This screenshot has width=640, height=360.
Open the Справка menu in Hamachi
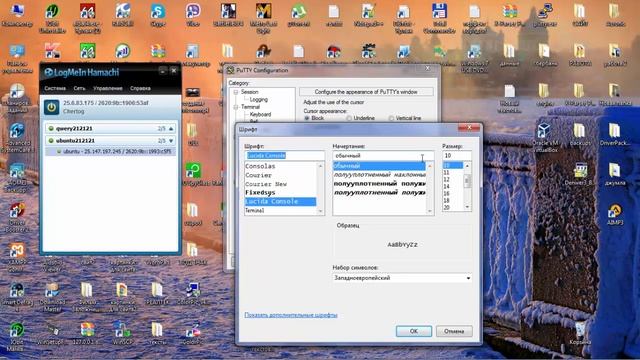pyautogui.click(x=140, y=88)
